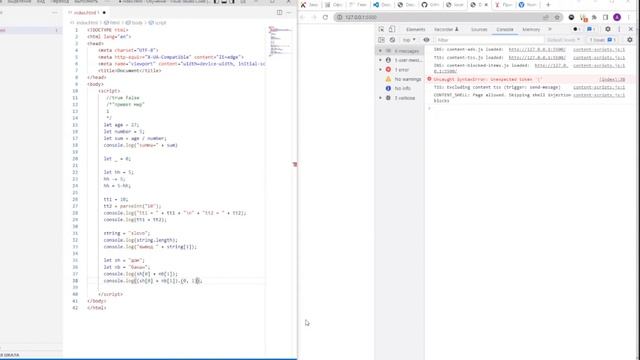The image size is (640, 360).
Task: Create a live expression with eye icon
Action: pos(426,40)
